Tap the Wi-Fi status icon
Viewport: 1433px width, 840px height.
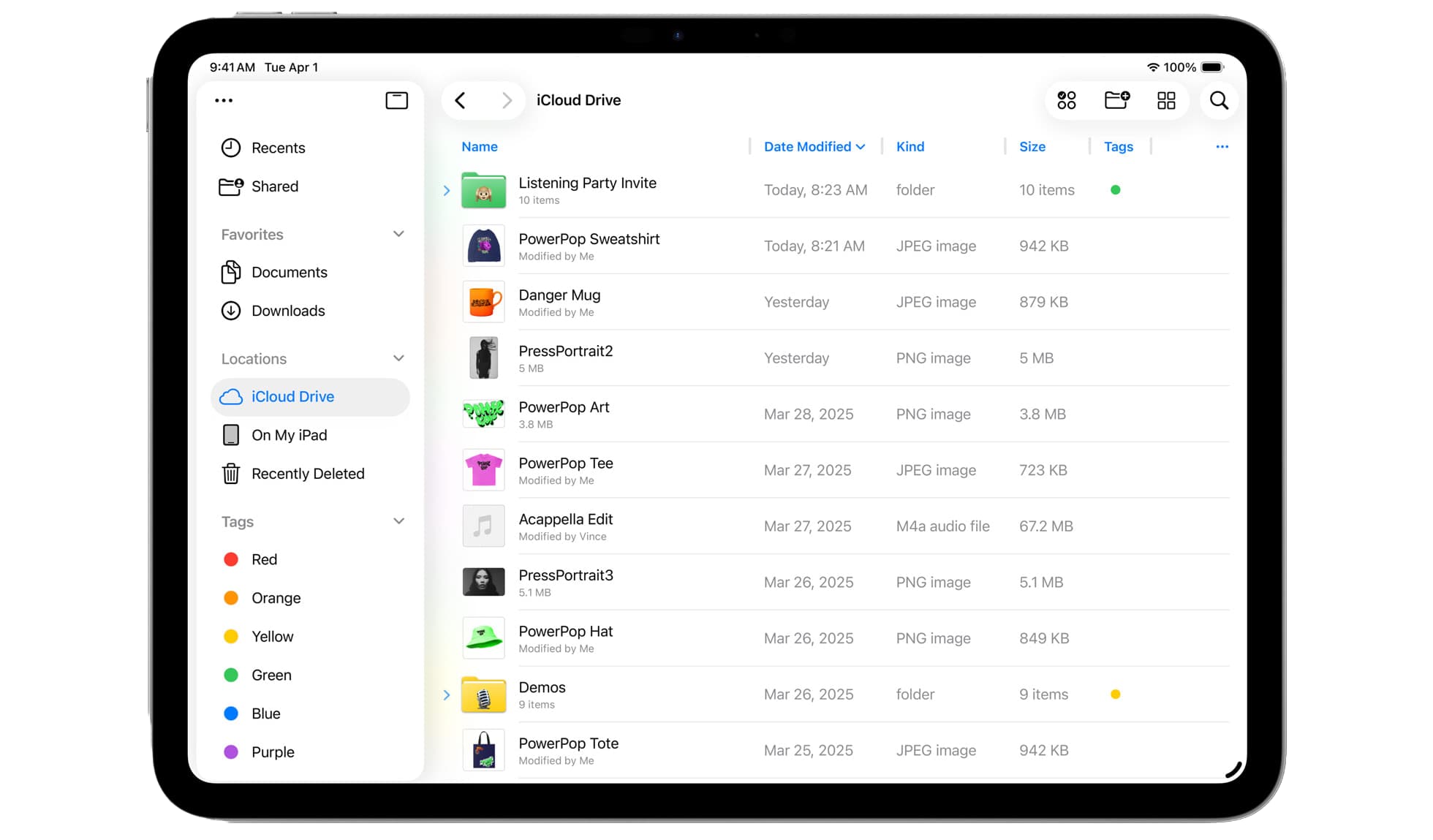pyautogui.click(x=1153, y=67)
